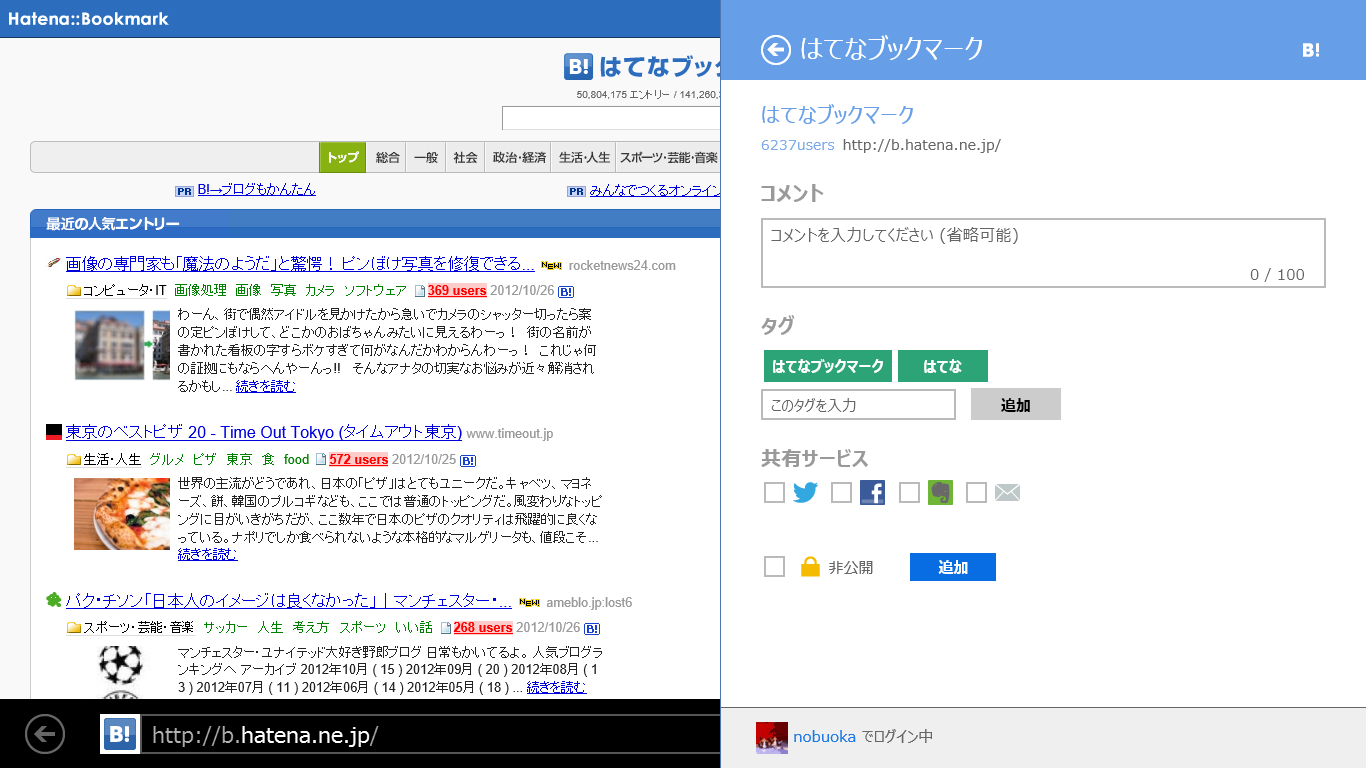Tick the 非公開 private checkbox
This screenshot has height=768, width=1366.
pyautogui.click(x=774, y=567)
